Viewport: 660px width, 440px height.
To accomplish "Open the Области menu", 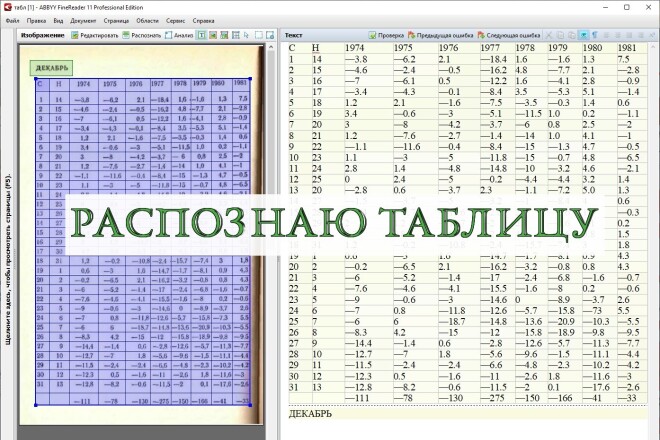I will pos(147,21).
